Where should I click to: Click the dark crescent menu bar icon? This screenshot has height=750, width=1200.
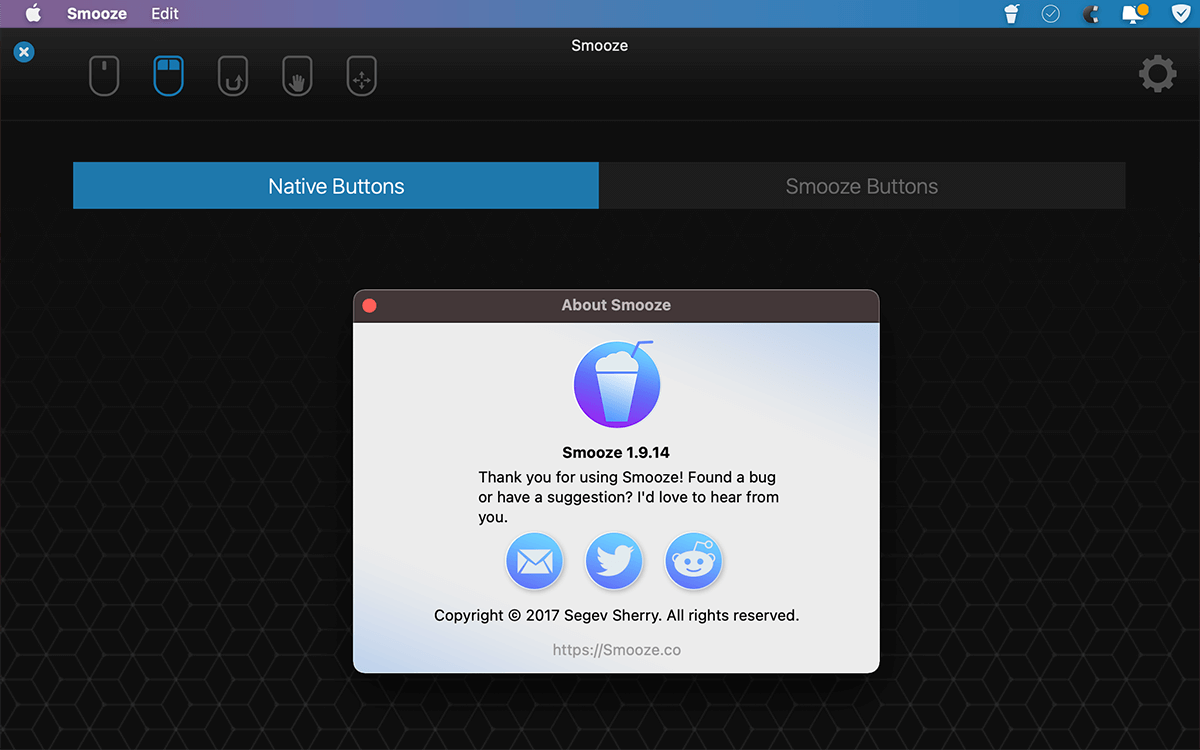(1092, 14)
